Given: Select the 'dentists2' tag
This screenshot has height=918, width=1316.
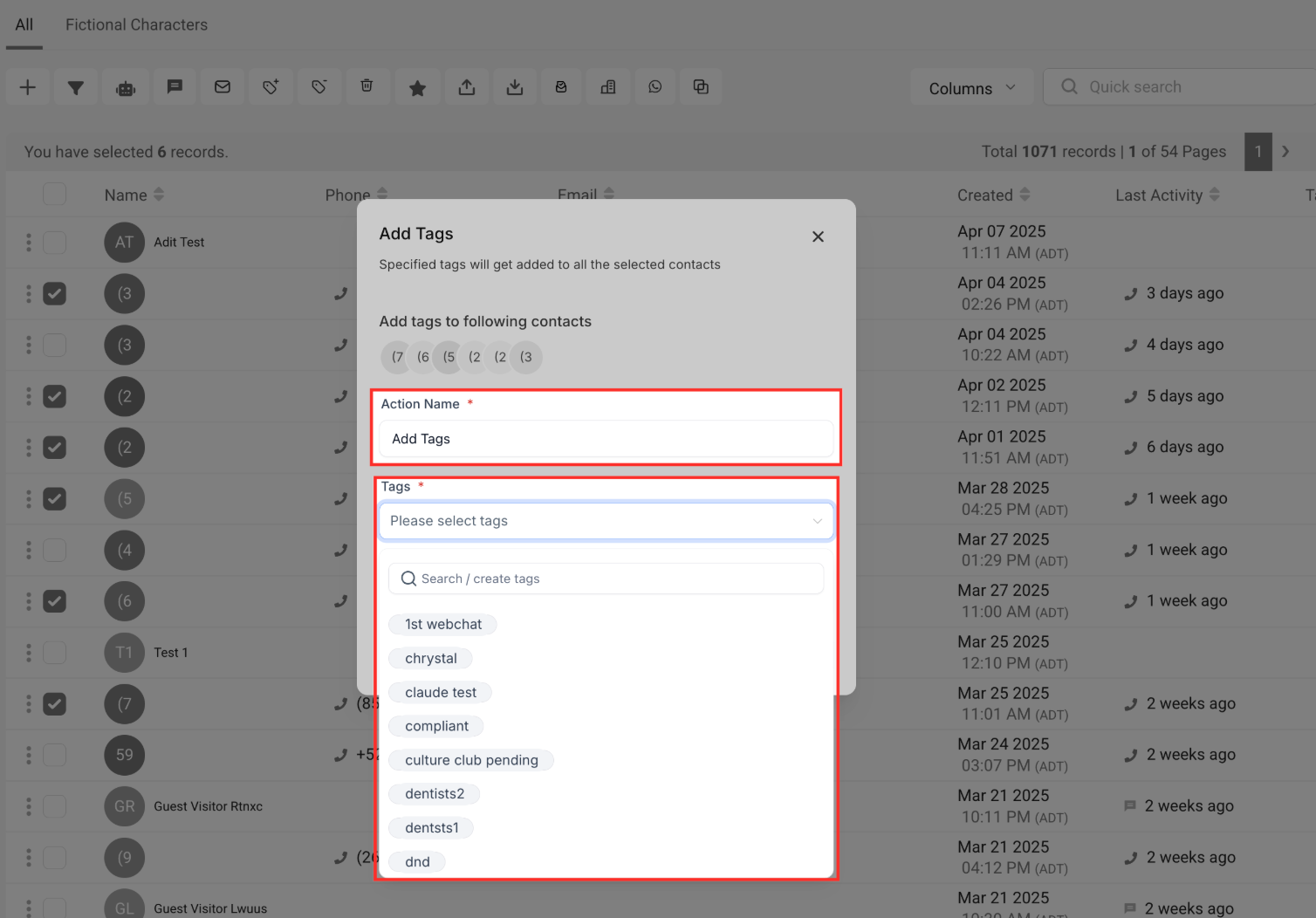Looking at the screenshot, I should [435, 794].
